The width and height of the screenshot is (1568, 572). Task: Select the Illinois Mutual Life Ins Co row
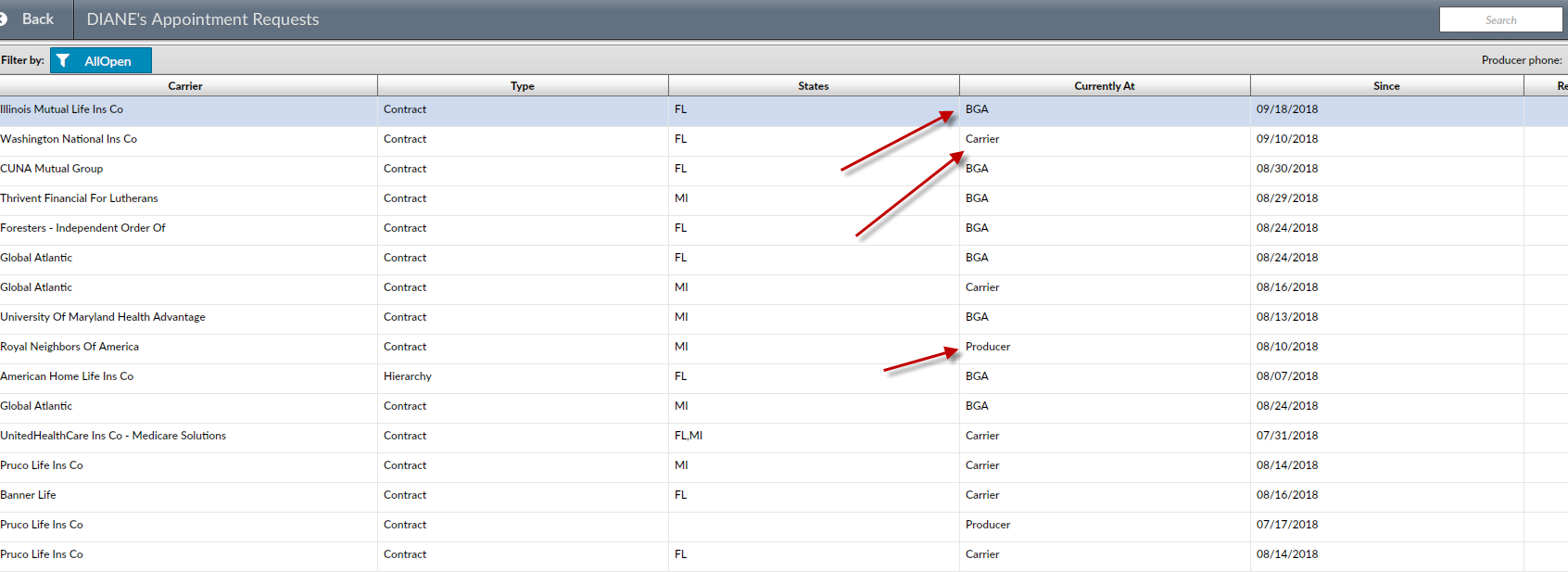click(x=784, y=111)
